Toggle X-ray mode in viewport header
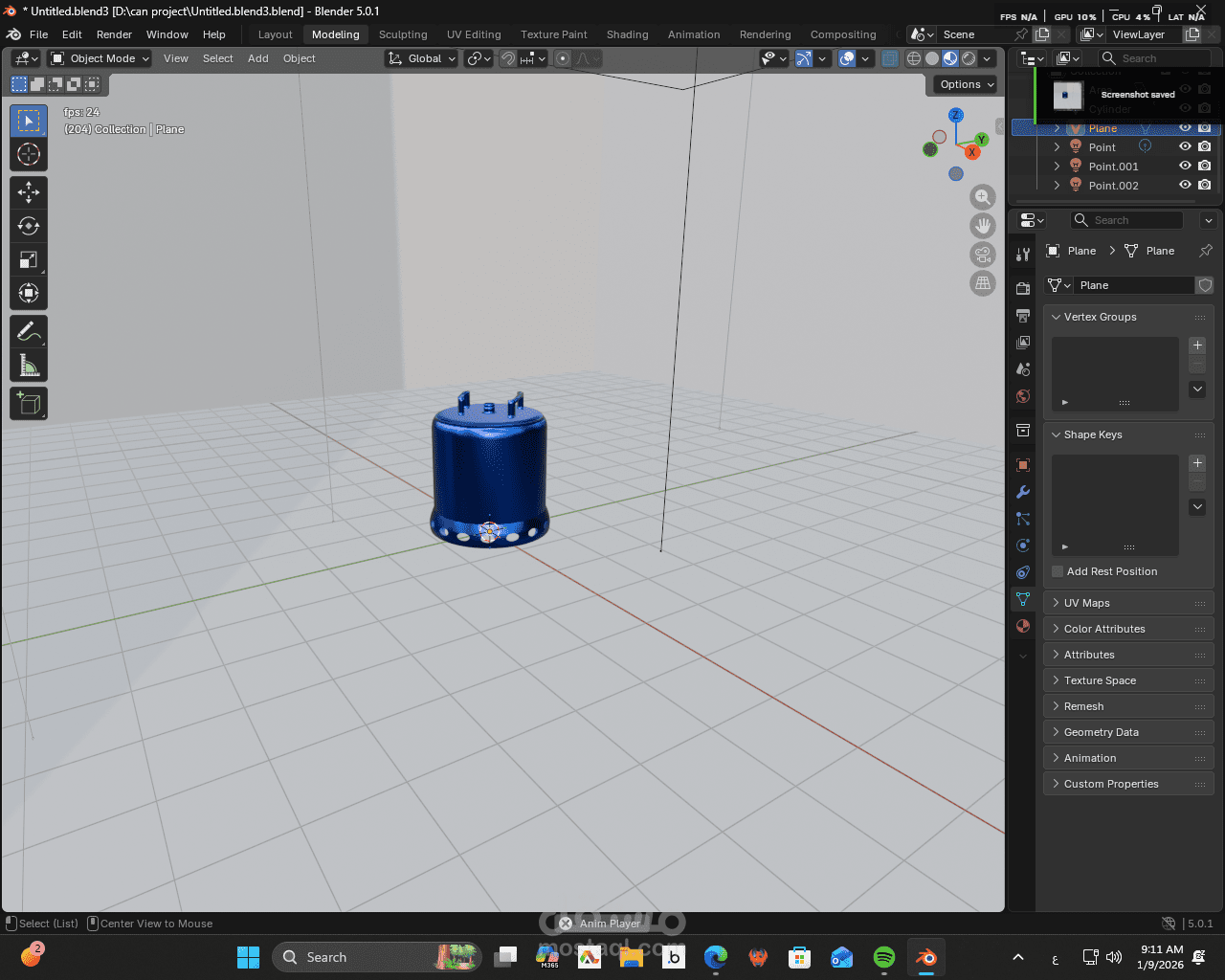 890,58
